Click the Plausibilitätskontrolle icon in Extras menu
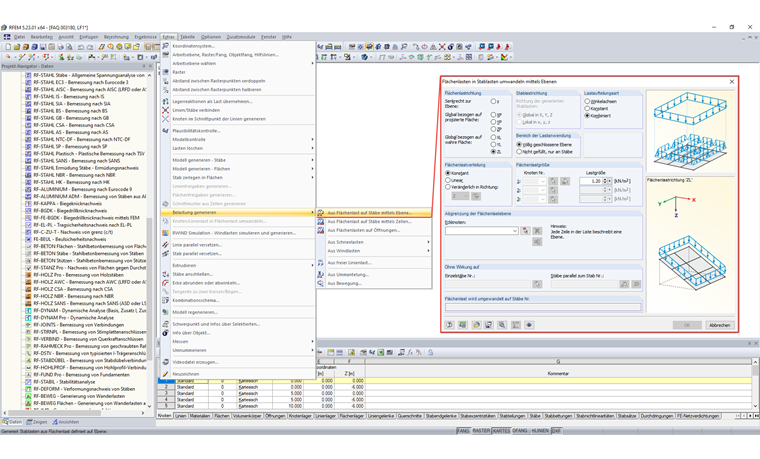This screenshot has height=459, width=760. point(165,130)
